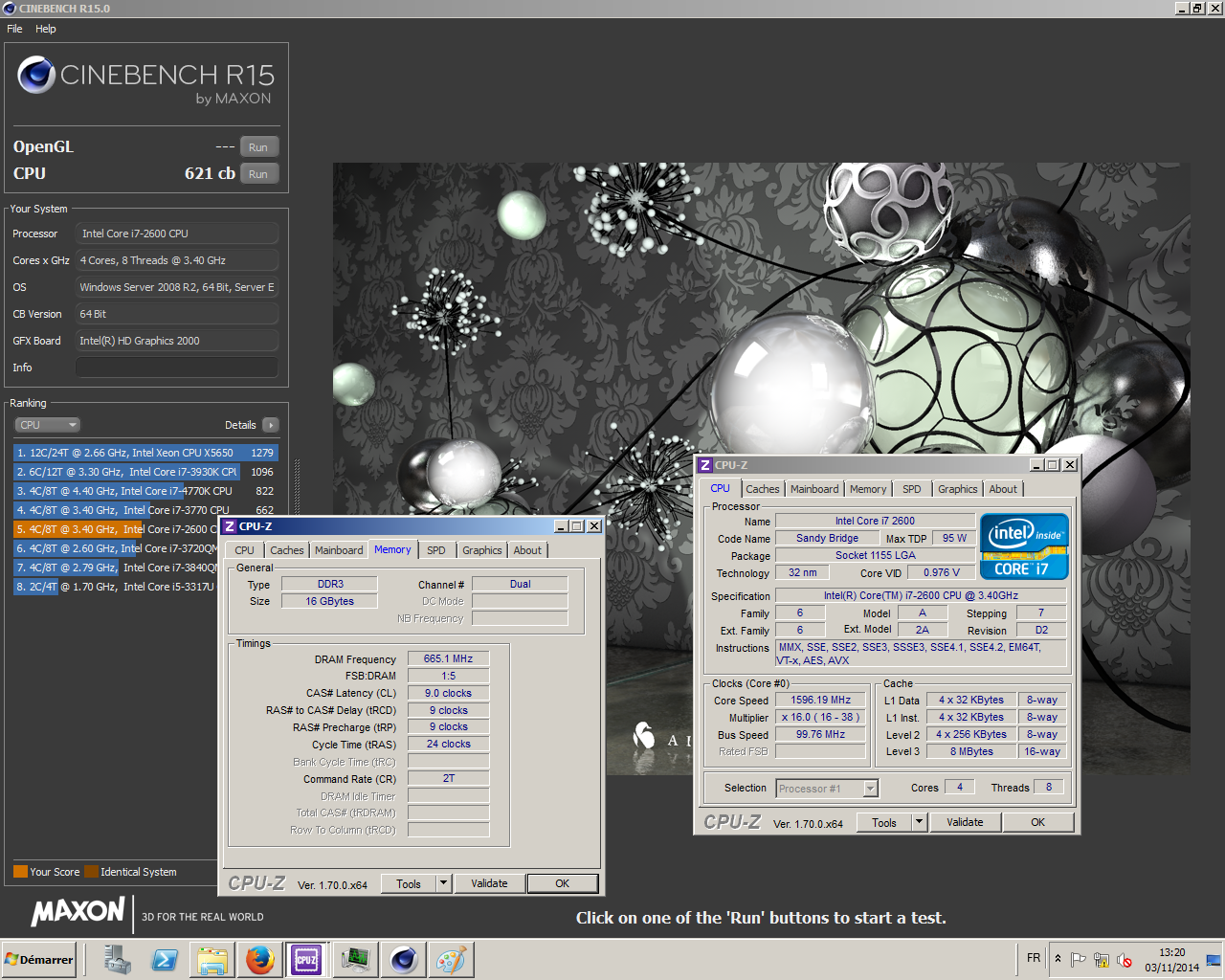Screen dimensions: 1225x980
Task: Expand ranking Details arrow button
Action: [271, 425]
